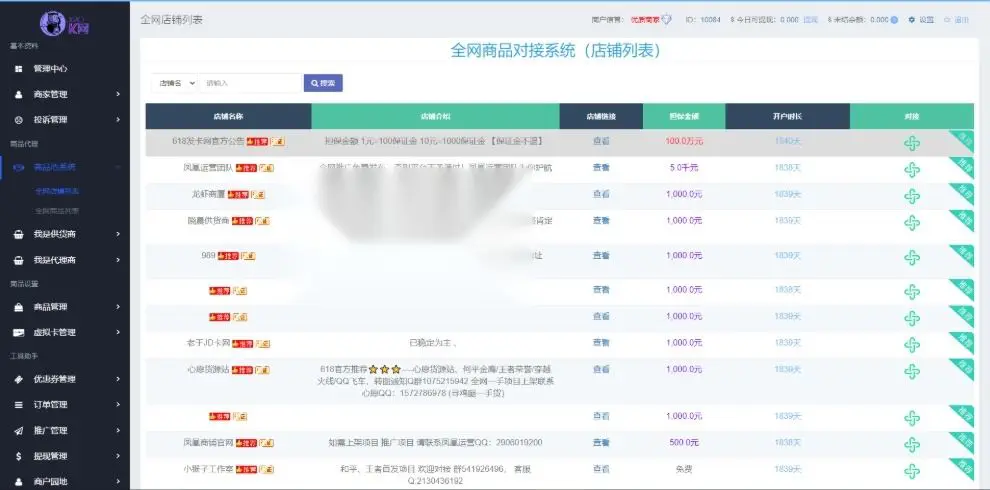Click 查看 link for 凤凰运营团队
The width and height of the screenshot is (990, 490).
pos(601,167)
